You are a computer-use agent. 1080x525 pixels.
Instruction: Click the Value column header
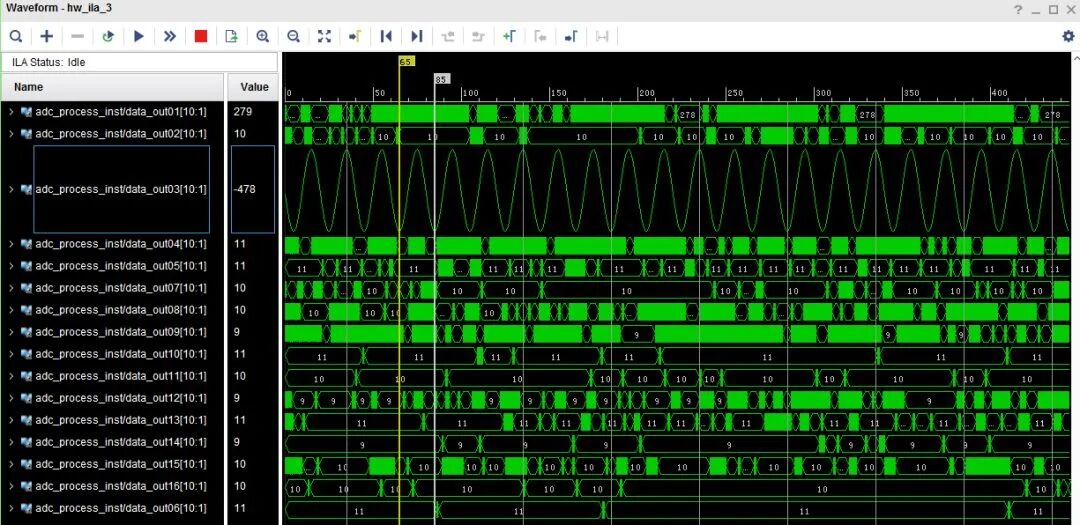point(254,87)
